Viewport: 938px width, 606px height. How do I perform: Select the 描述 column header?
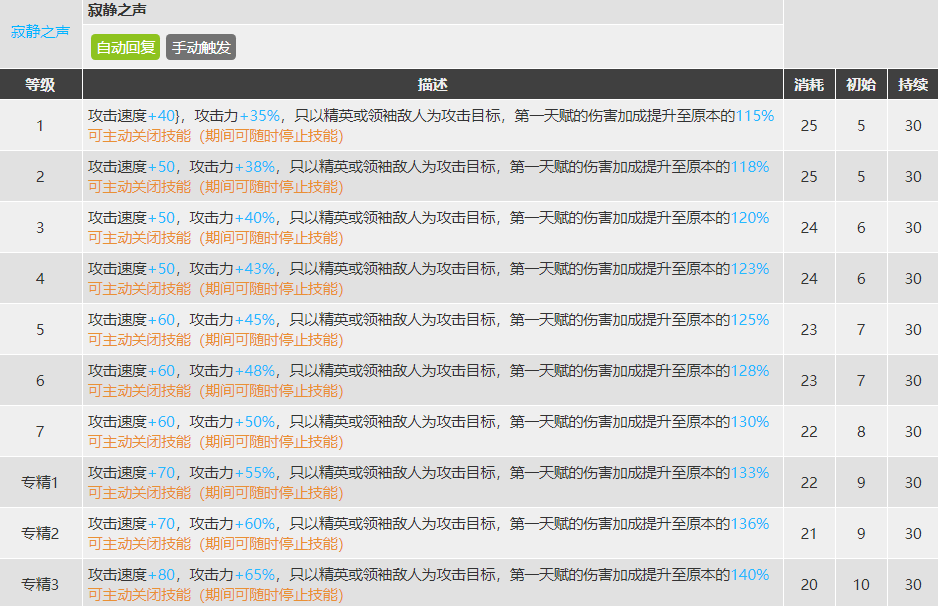click(432, 84)
